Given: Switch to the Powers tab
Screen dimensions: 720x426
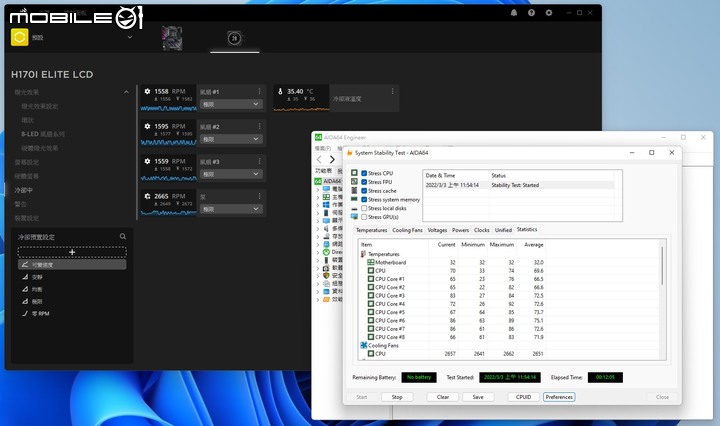Looking at the screenshot, I should (460, 230).
